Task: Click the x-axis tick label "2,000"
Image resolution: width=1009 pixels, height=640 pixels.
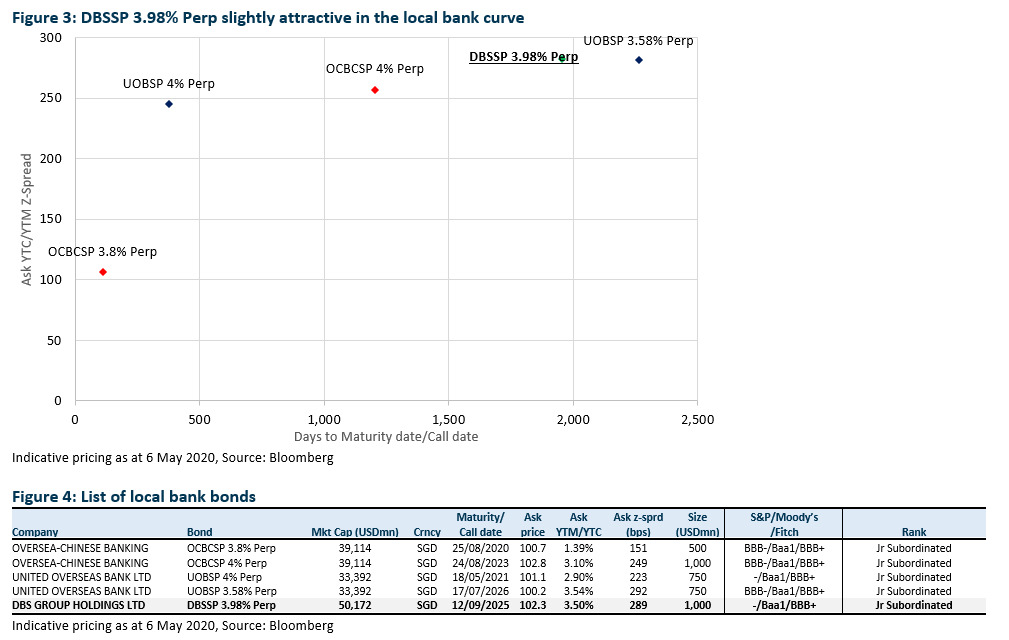Action: tap(573, 420)
